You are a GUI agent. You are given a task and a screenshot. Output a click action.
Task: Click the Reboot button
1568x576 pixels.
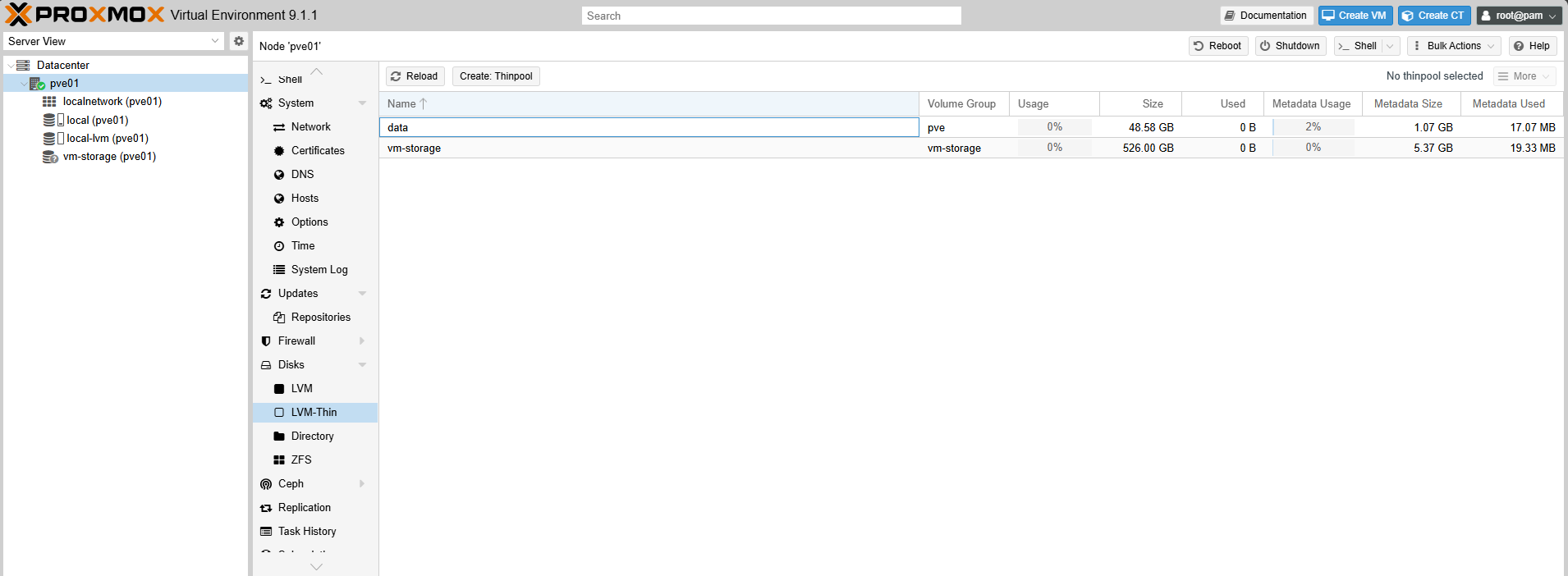pos(1218,46)
